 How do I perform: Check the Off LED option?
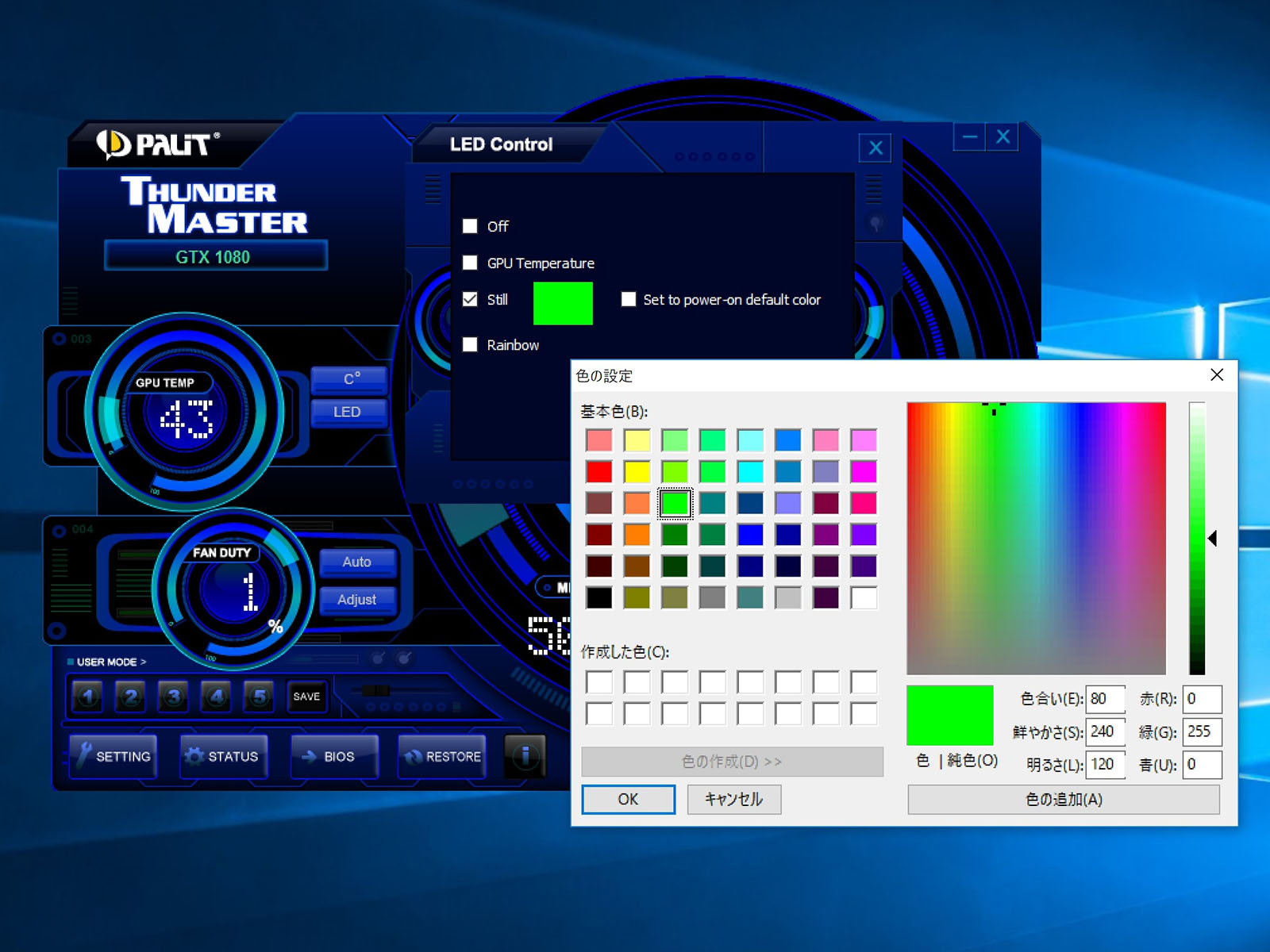[x=470, y=226]
